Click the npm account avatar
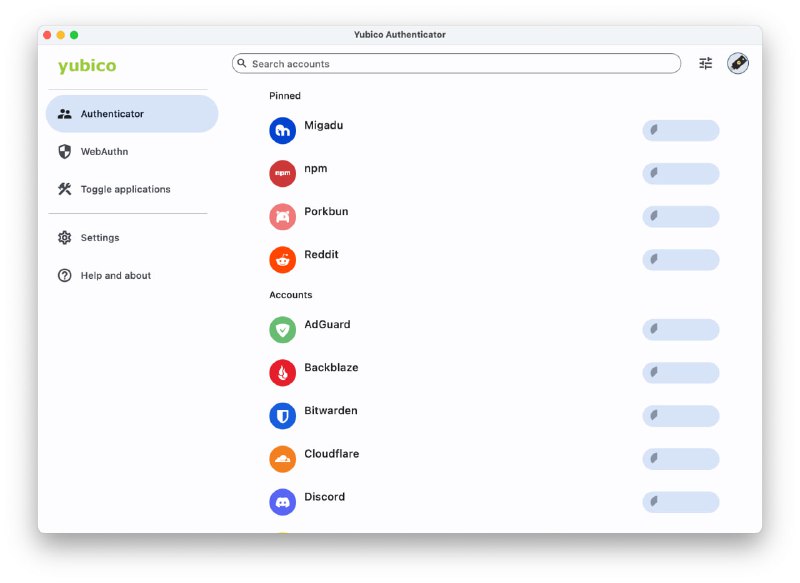 (x=282, y=173)
